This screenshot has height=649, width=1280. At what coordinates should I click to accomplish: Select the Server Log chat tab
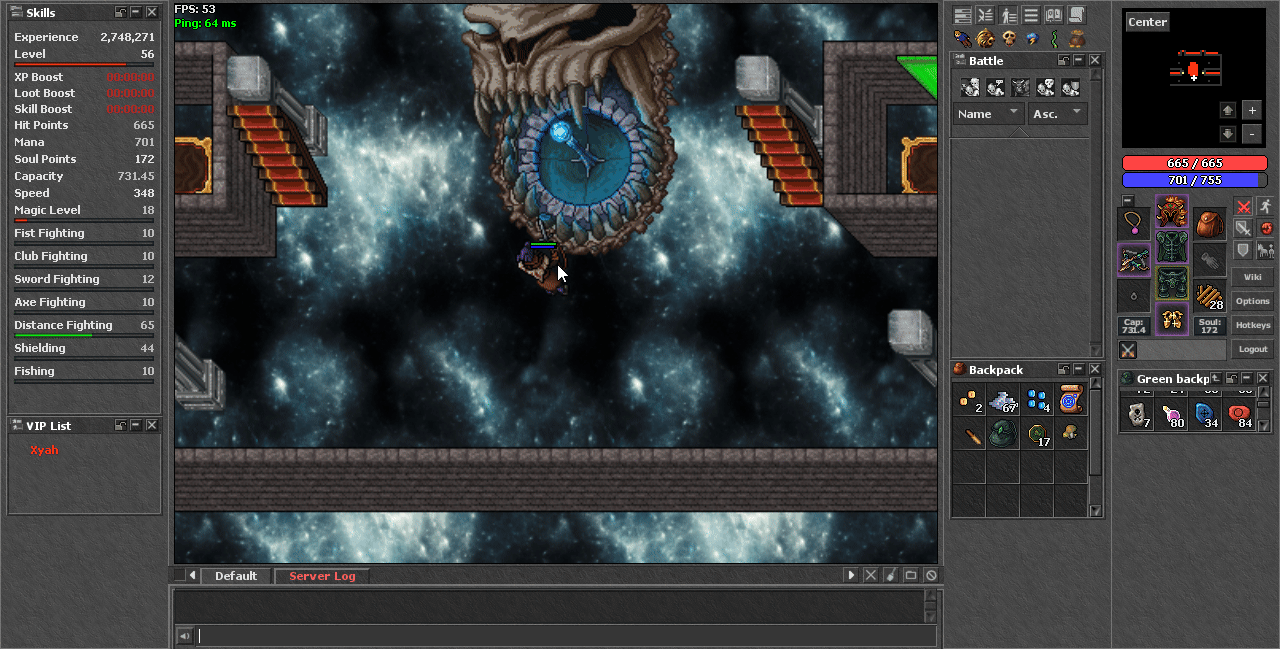click(x=322, y=576)
